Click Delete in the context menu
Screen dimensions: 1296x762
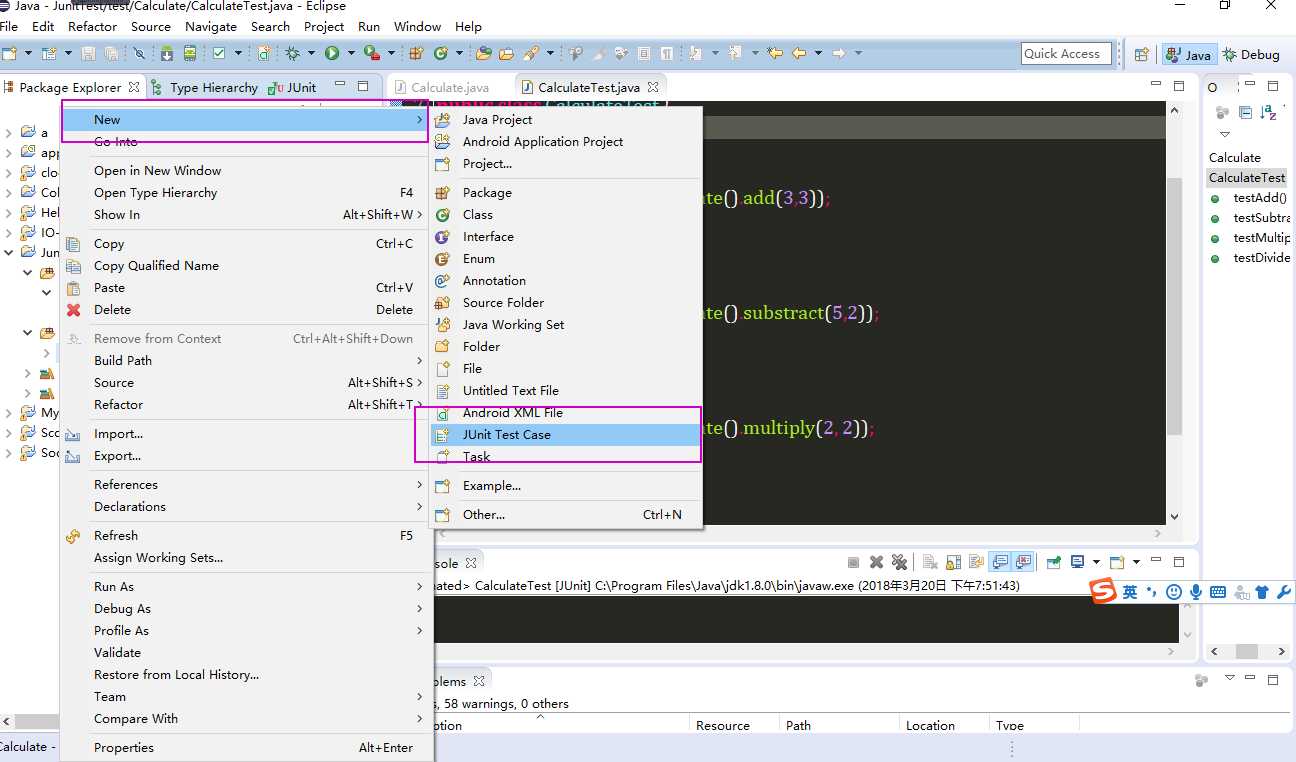[247, 309]
